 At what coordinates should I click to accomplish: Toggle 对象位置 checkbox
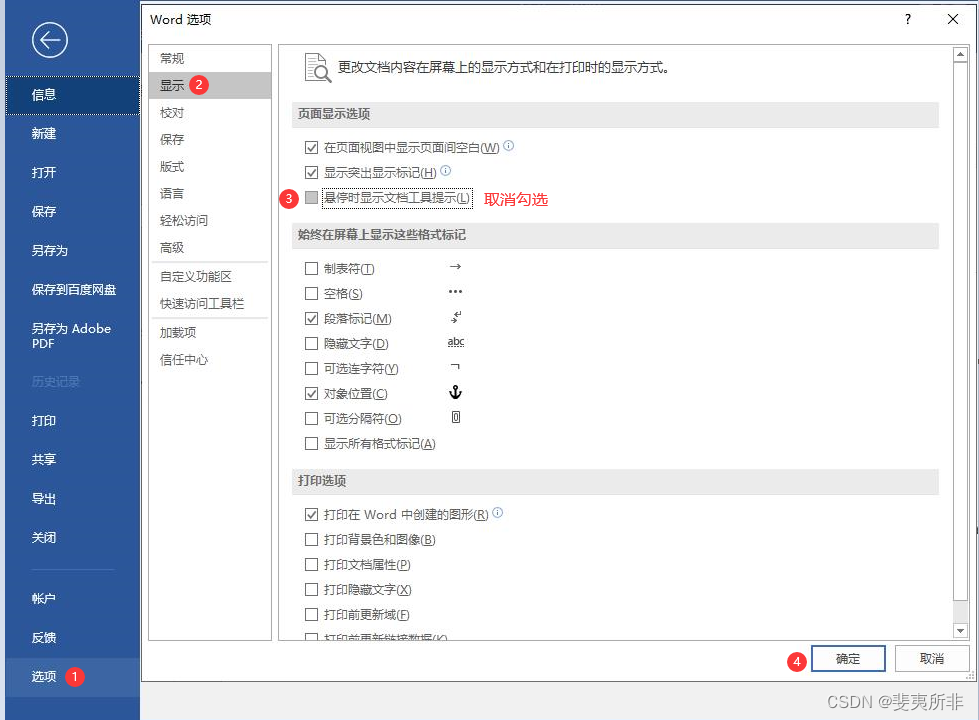click(311, 393)
